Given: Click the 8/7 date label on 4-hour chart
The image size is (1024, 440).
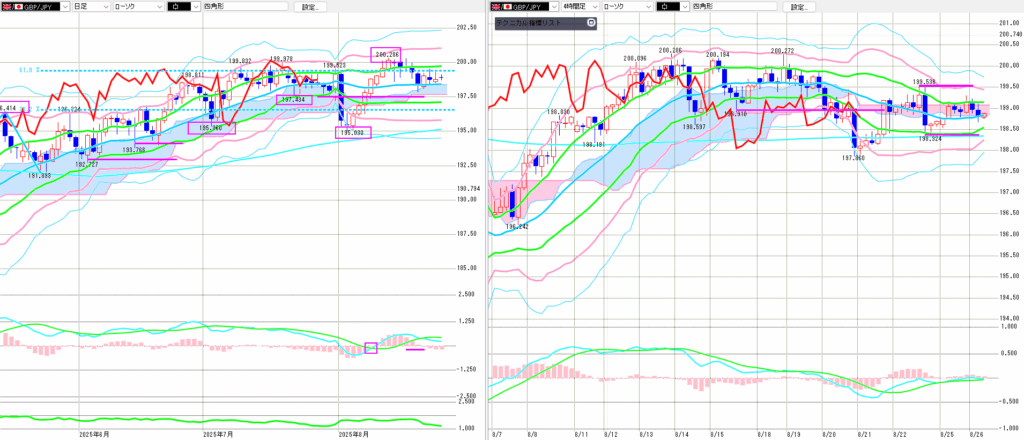Looking at the screenshot, I should [496, 433].
